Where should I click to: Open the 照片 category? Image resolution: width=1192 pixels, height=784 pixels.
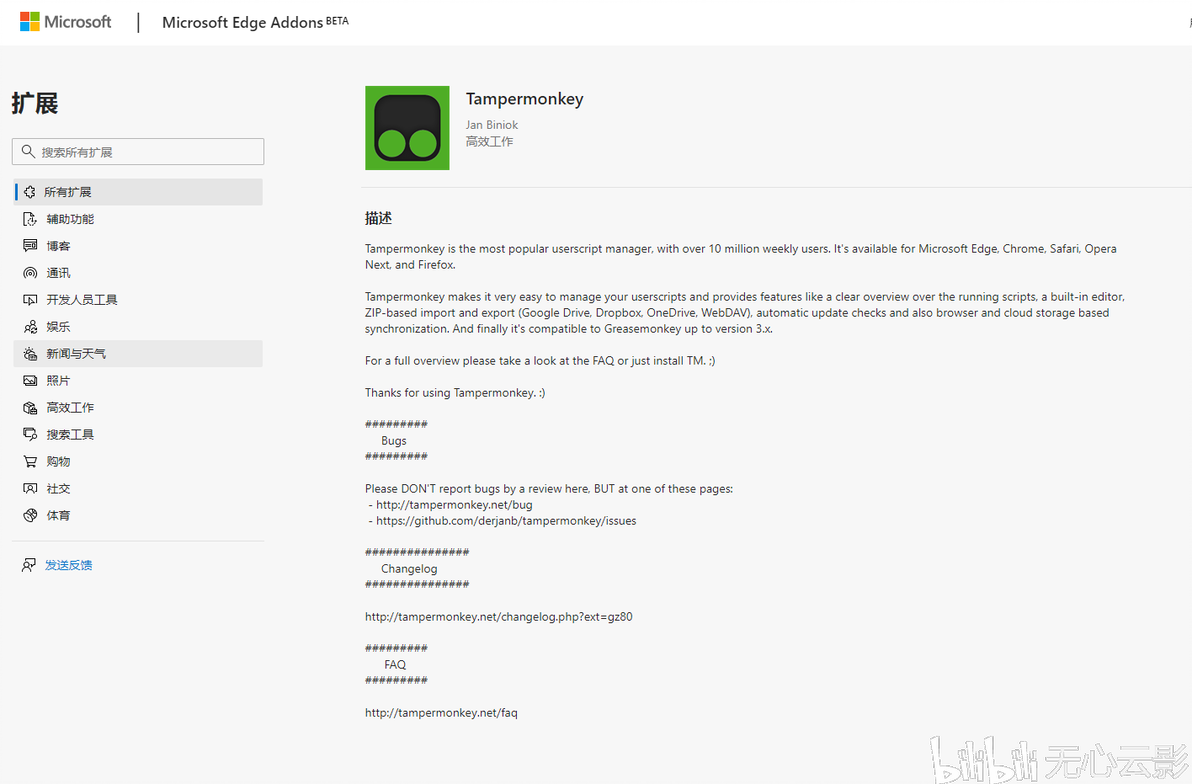pos(138,380)
